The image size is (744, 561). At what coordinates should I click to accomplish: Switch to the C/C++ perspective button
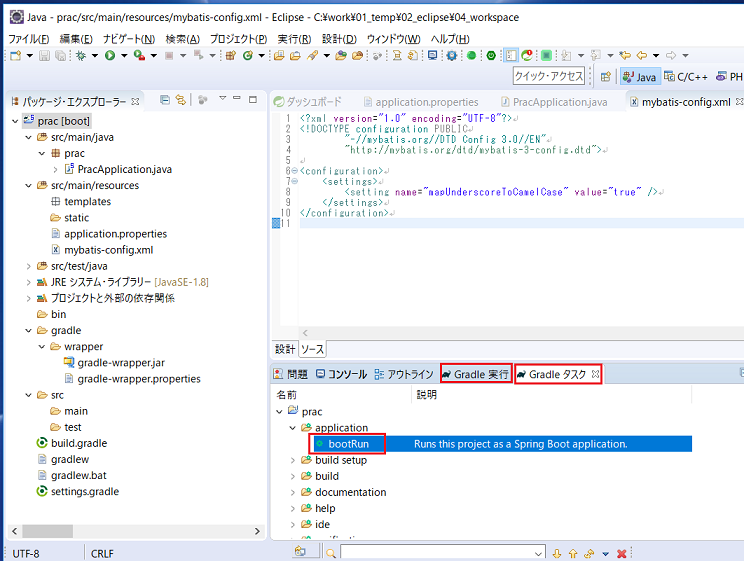[x=686, y=77]
